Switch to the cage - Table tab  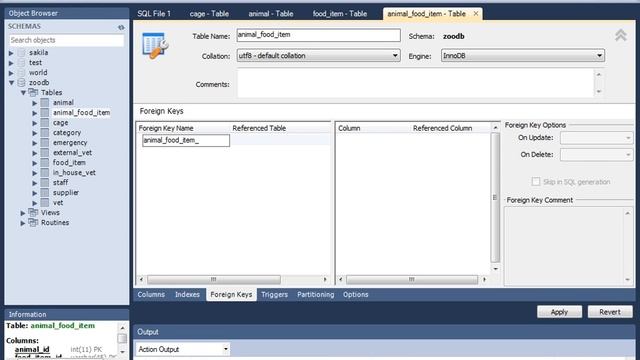click(209, 13)
